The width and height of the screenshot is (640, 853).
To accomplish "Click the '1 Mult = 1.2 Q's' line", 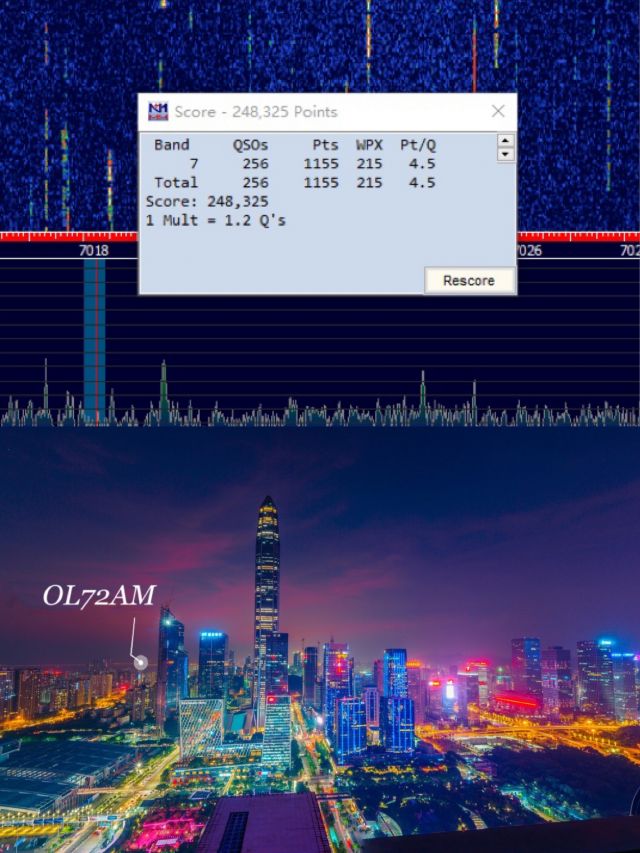I will [x=216, y=220].
